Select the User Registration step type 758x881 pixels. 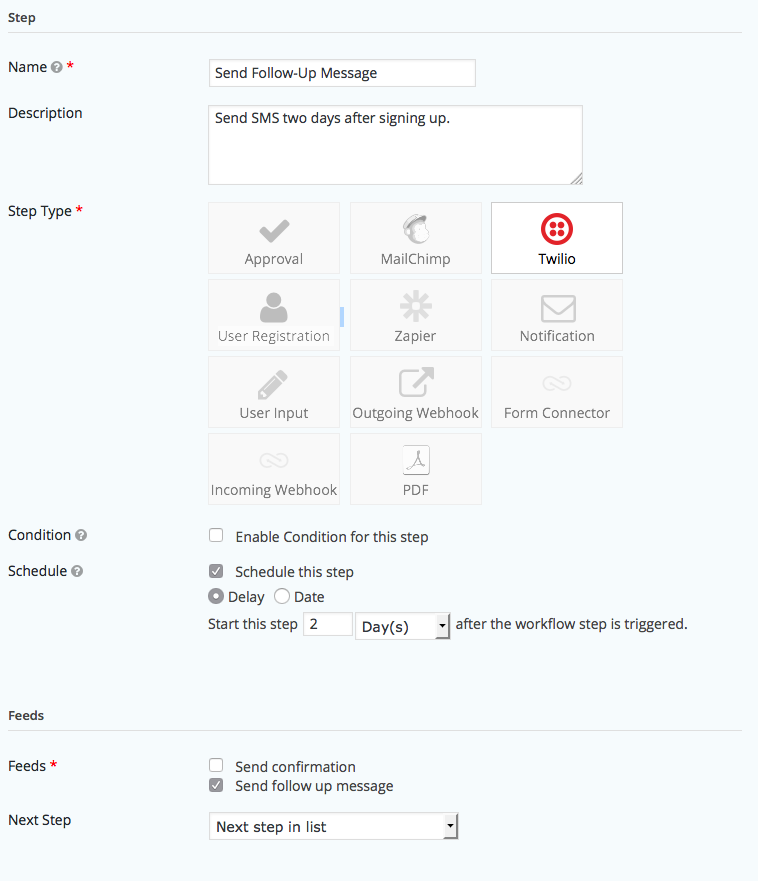coord(274,315)
